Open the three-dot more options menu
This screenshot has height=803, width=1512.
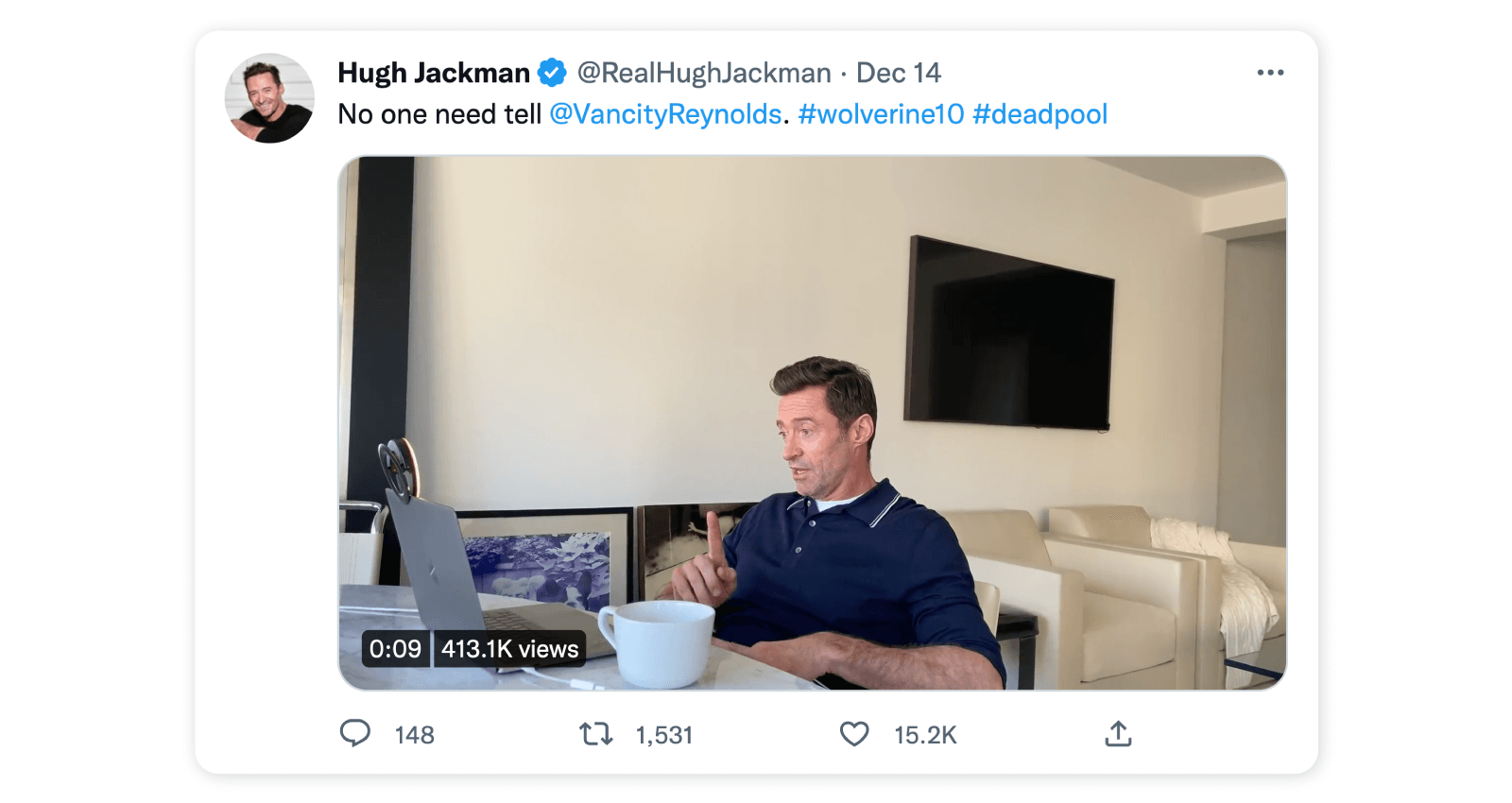point(1270,73)
